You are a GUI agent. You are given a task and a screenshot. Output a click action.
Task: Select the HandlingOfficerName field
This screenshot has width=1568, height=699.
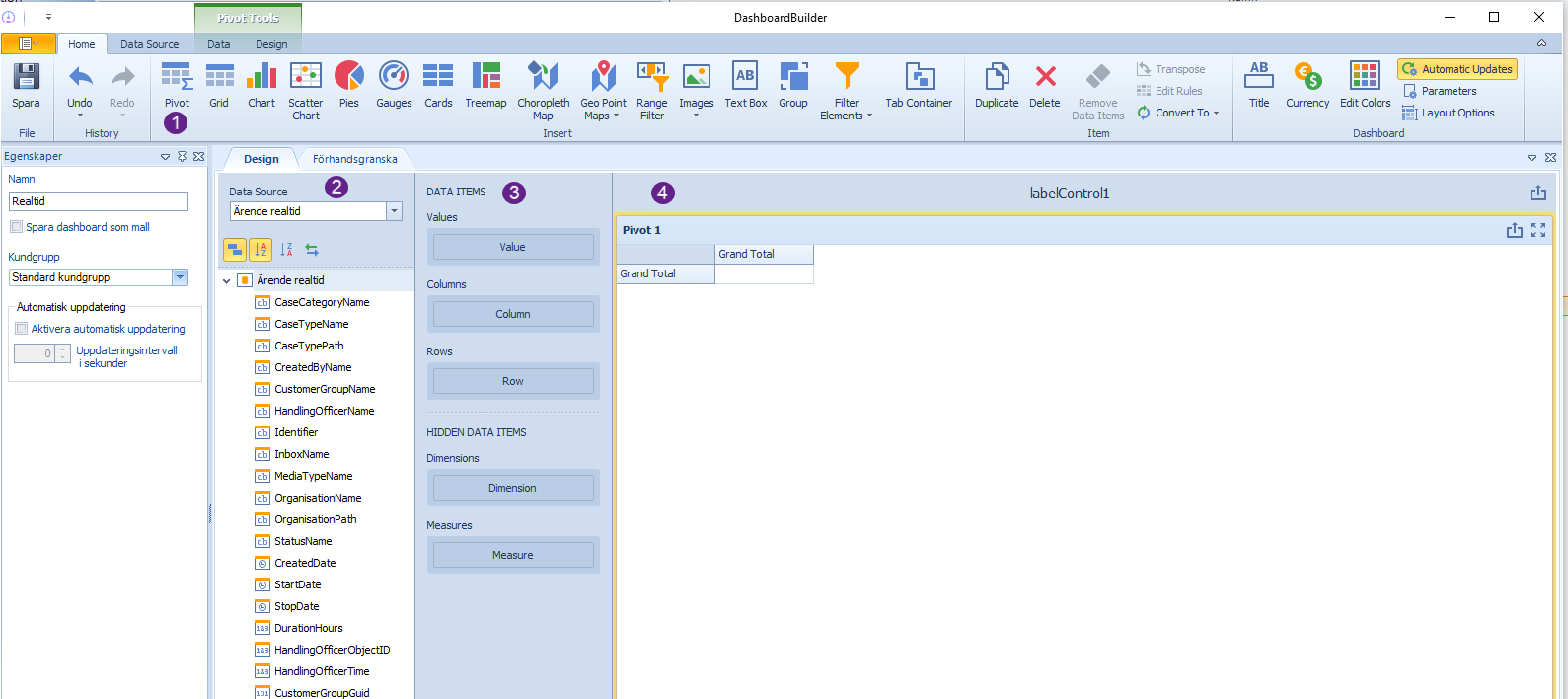pyautogui.click(x=324, y=411)
